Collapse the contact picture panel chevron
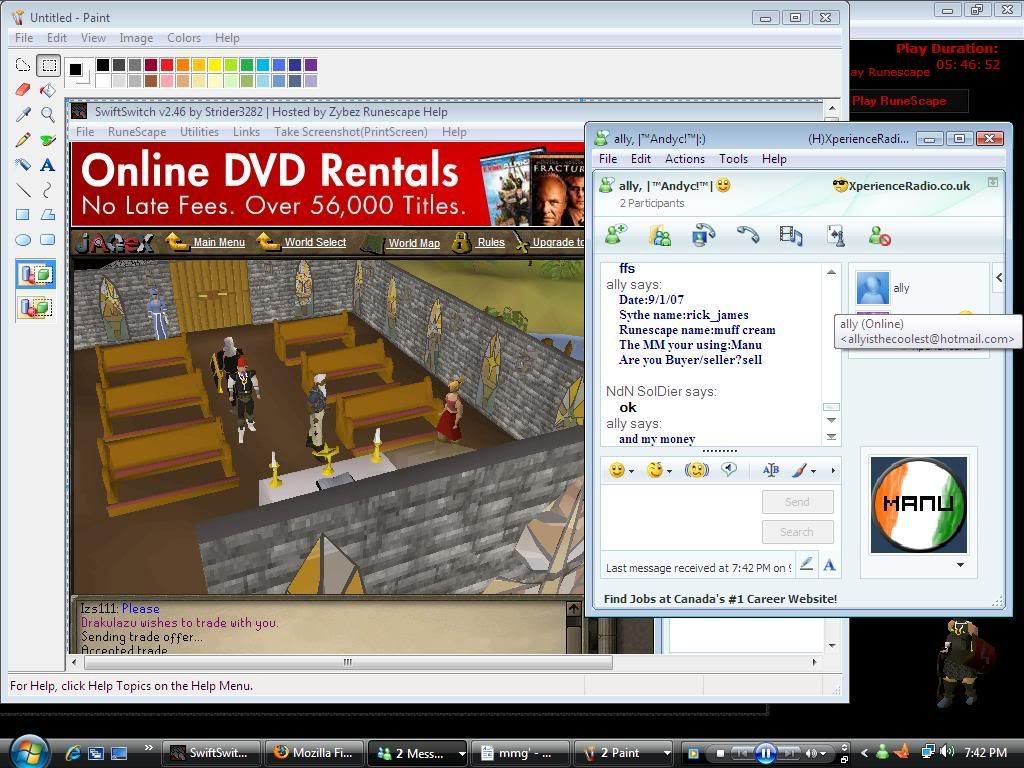The height and width of the screenshot is (768, 1024). (999, 278)
